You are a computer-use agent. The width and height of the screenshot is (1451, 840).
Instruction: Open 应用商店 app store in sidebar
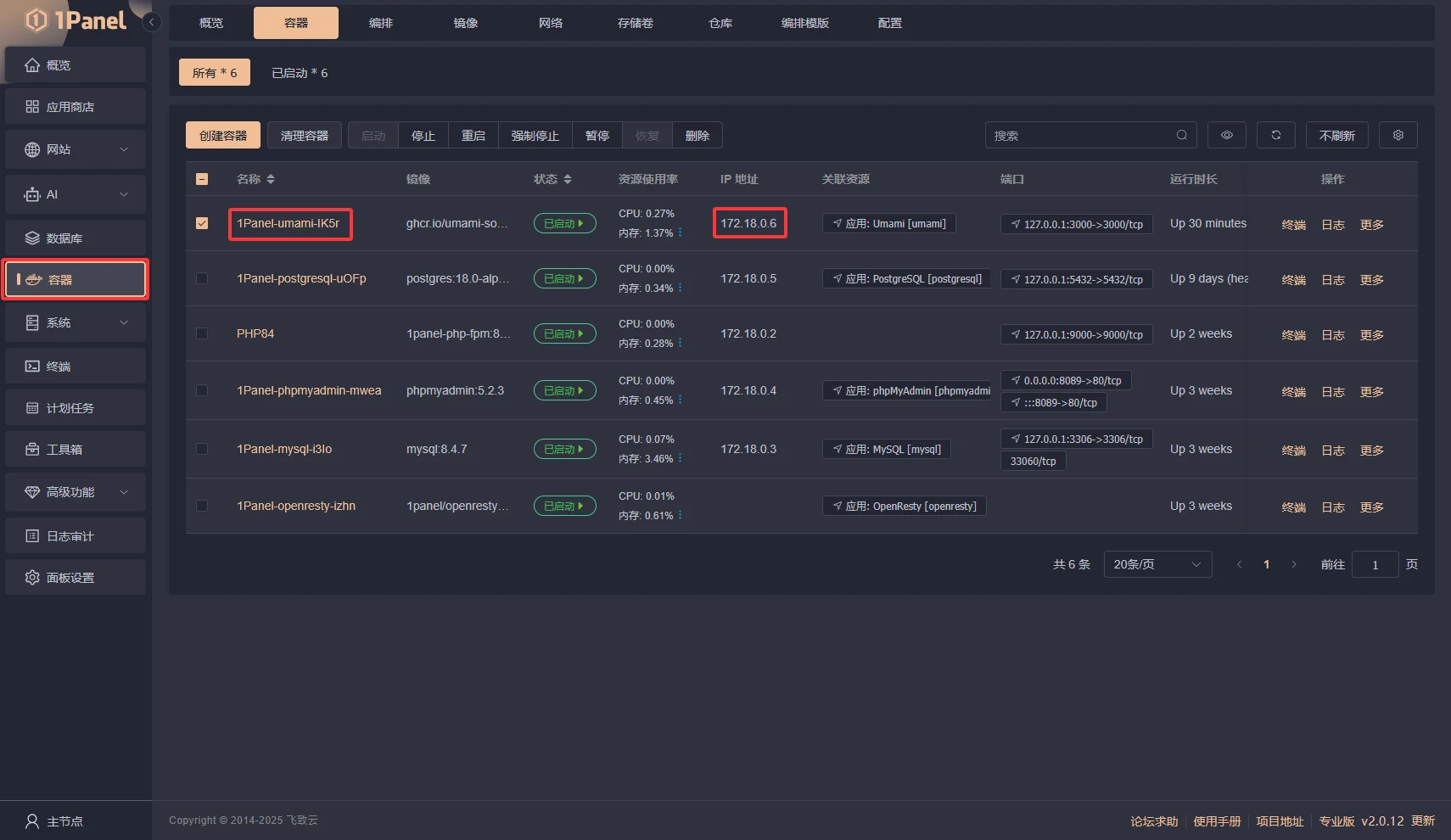[x=75, y=107]
